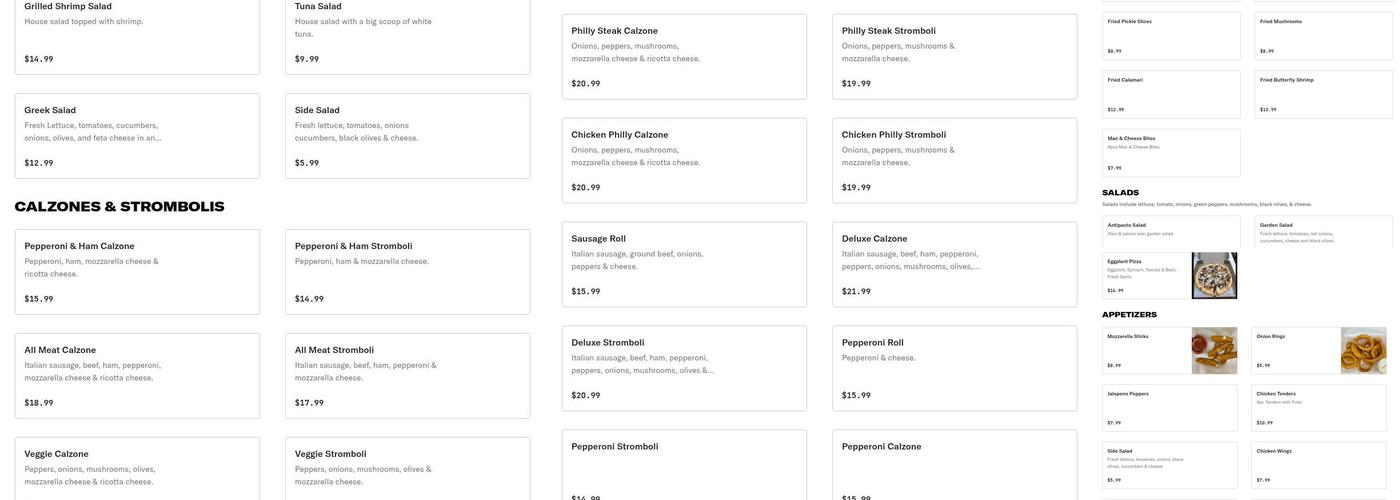Select the Jalapeno Peppers card
The image size is (1400, 500).
coord(1169,408)
